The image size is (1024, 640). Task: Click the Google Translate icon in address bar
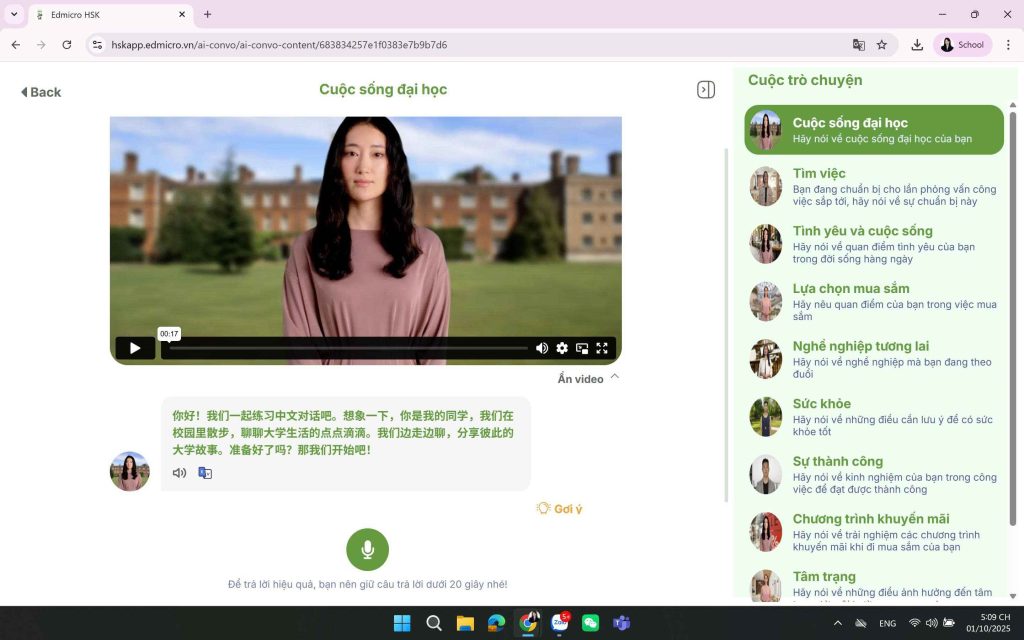click(858, 45)
